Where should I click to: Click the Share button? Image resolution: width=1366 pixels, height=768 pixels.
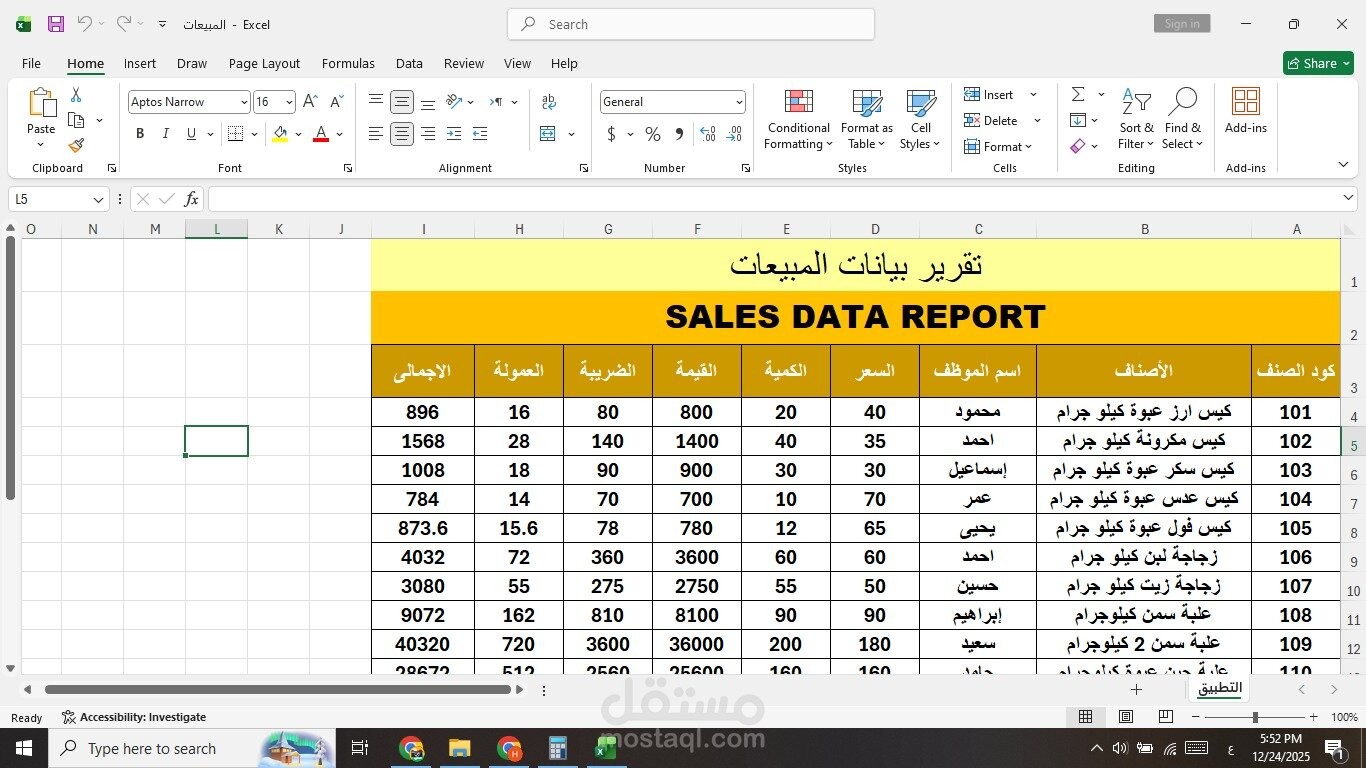(x=1317, y=63)
